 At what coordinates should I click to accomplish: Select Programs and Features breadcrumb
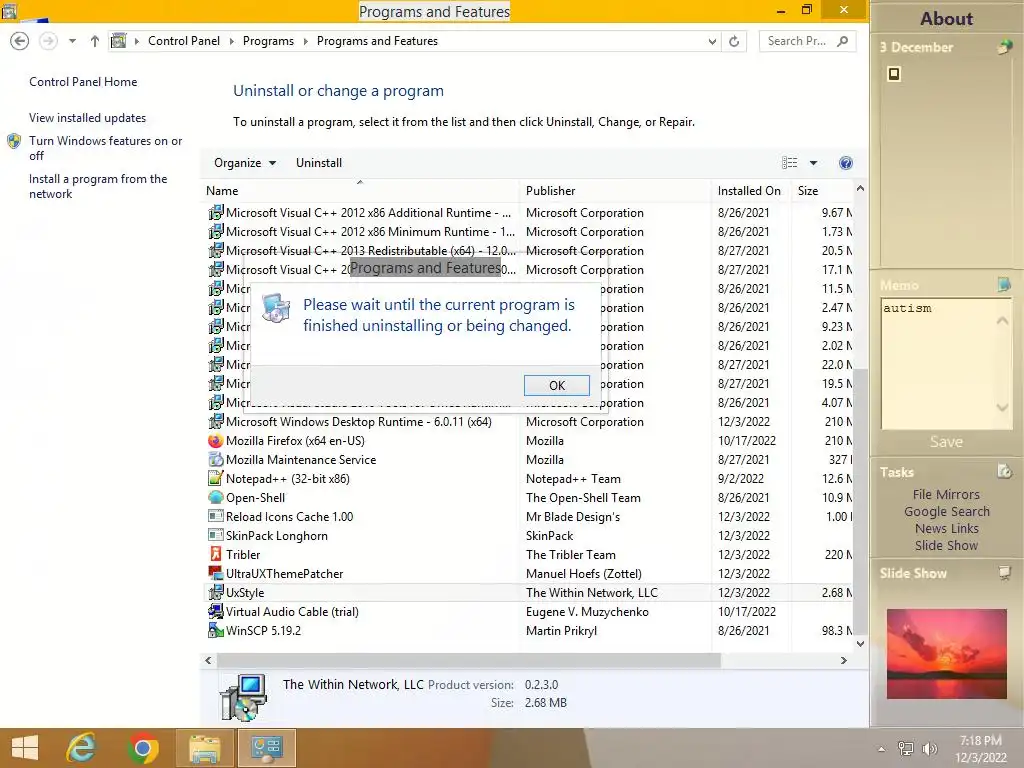(x=377, y=40)
